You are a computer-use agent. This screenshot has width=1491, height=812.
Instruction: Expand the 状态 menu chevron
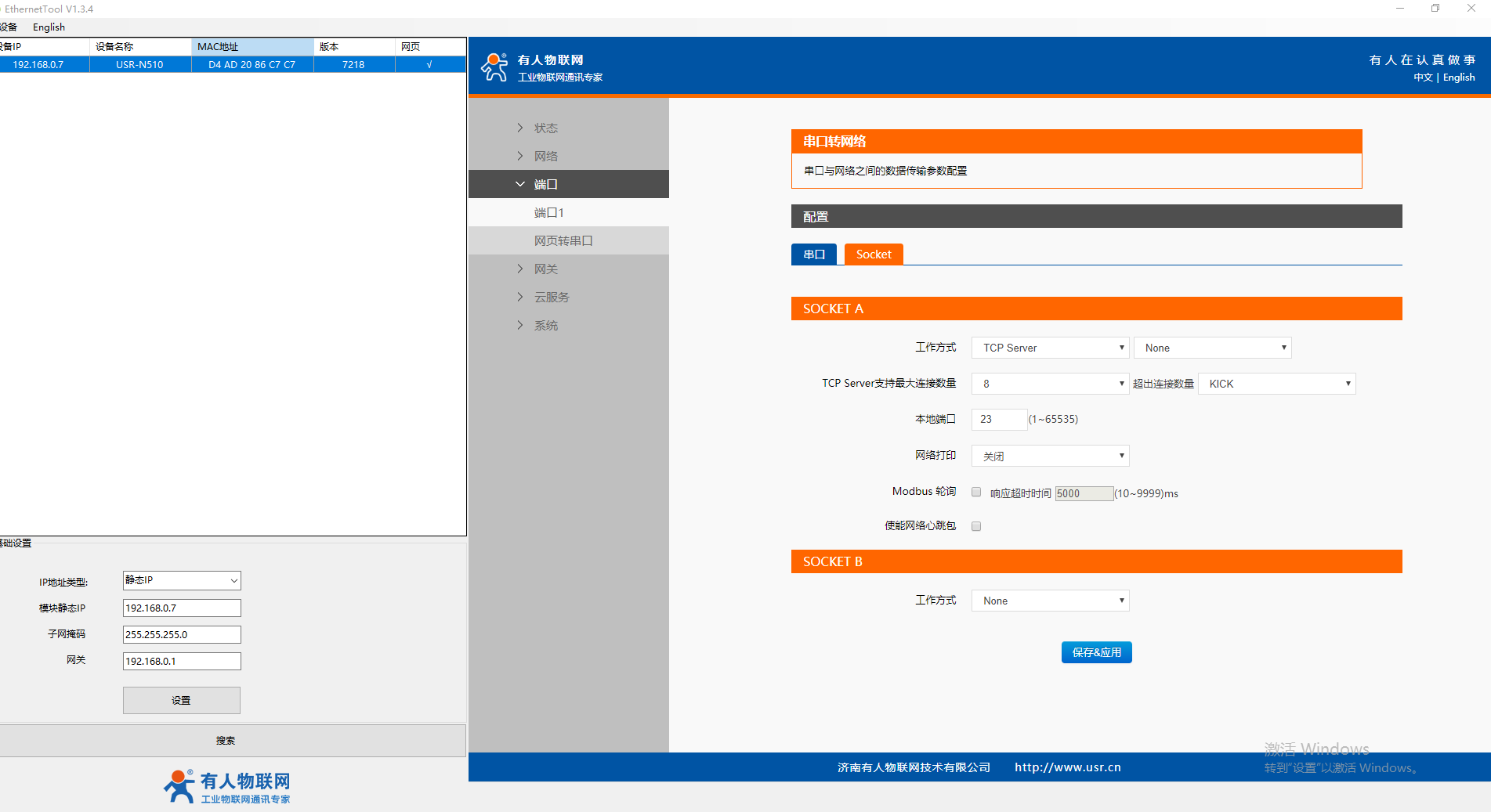click(520, 128)
